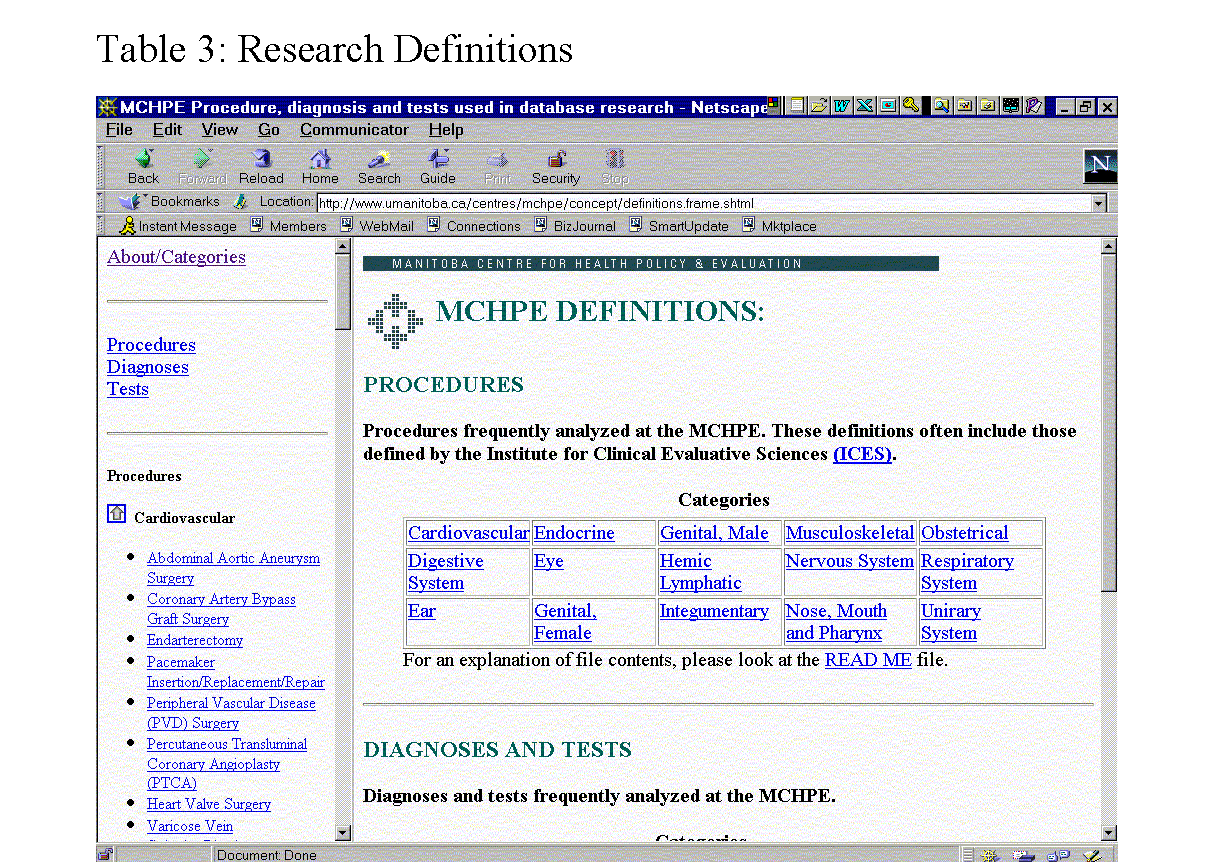
Task: Open the Musculoskeletal category link
Action: [x=849, y=533]
